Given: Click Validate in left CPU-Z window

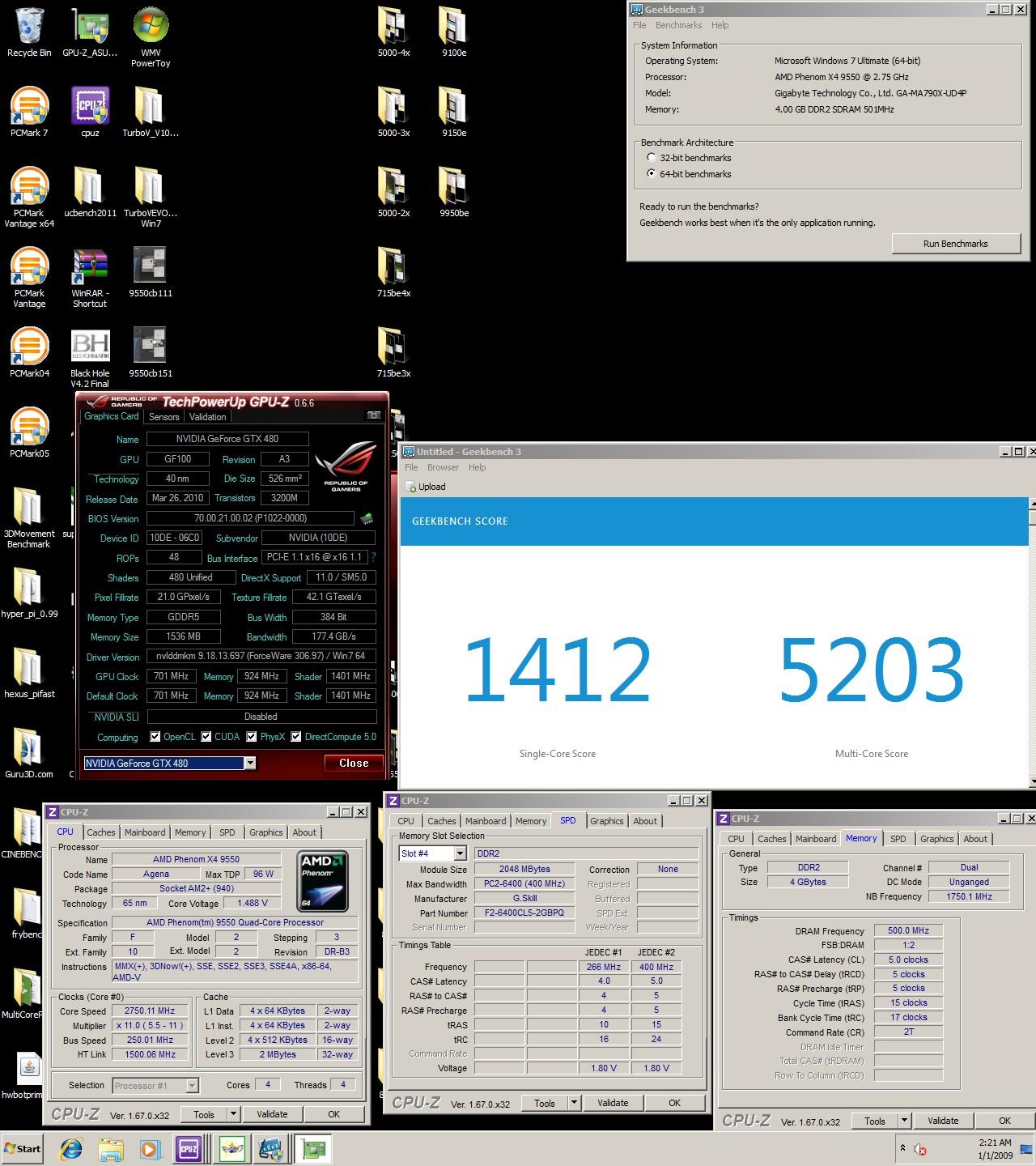Looking at the screenshot, I should 272,1115.
